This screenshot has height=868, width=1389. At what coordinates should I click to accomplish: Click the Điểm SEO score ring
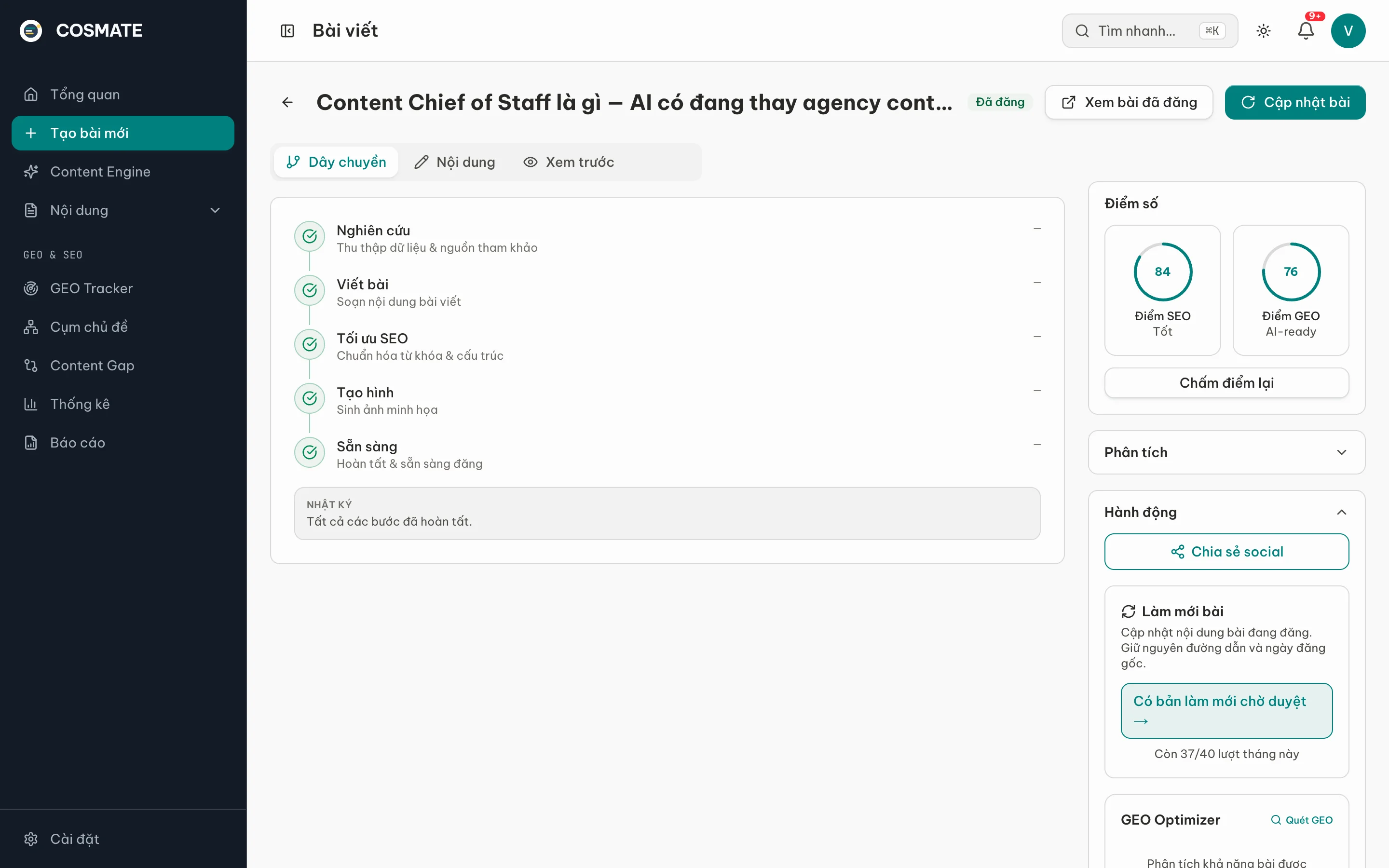tap(1162, 271)
